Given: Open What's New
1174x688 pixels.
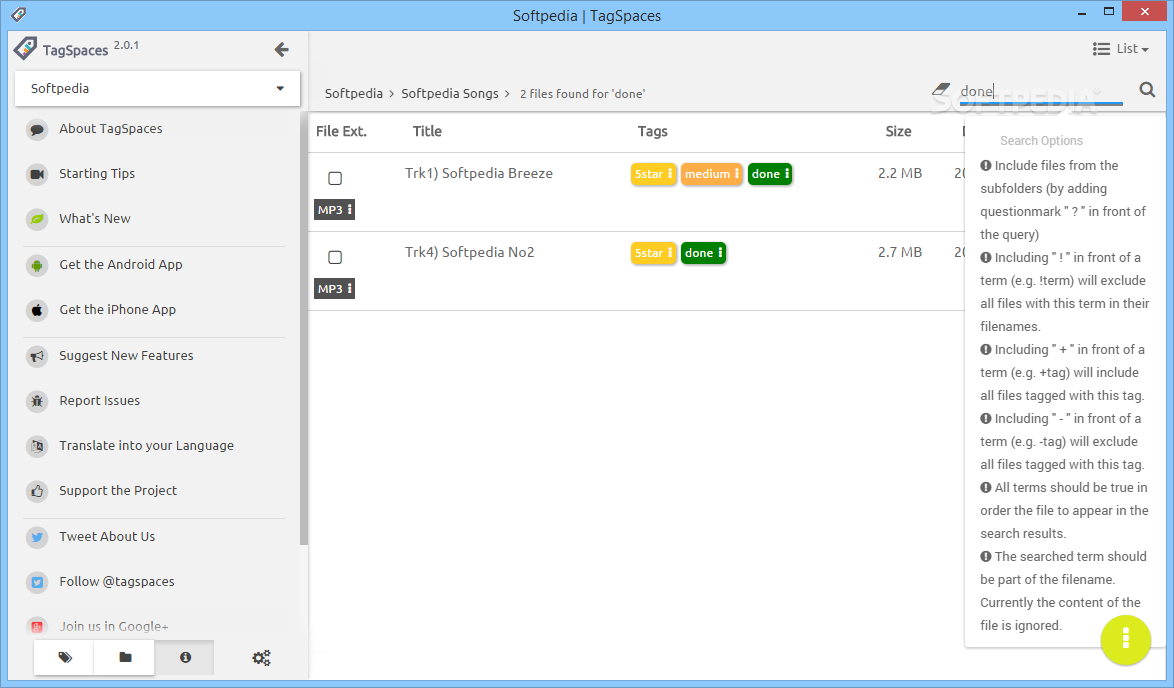Looking at the screenshot, I should (95, 219).
